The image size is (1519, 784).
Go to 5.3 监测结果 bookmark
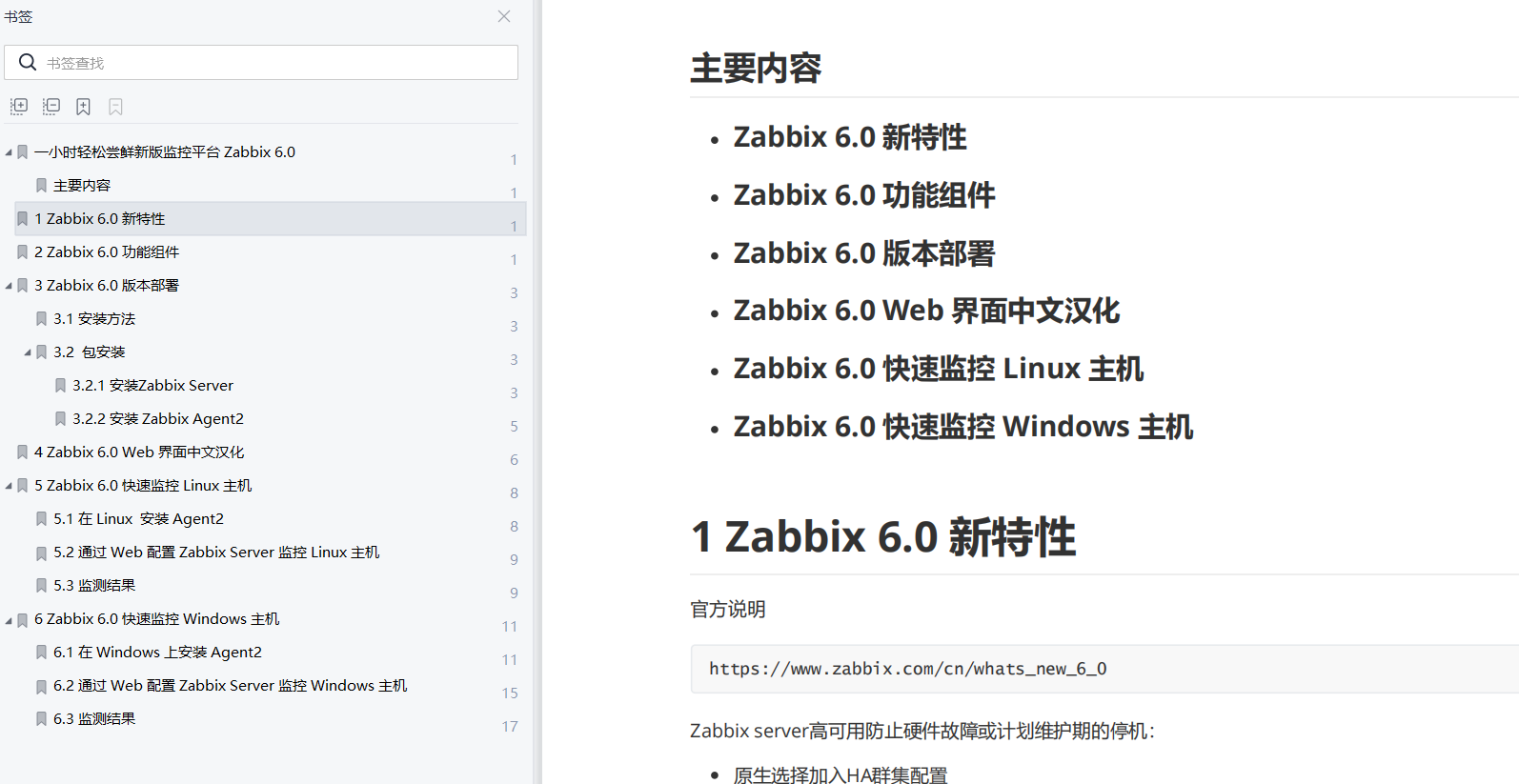(x=94, y=585)
